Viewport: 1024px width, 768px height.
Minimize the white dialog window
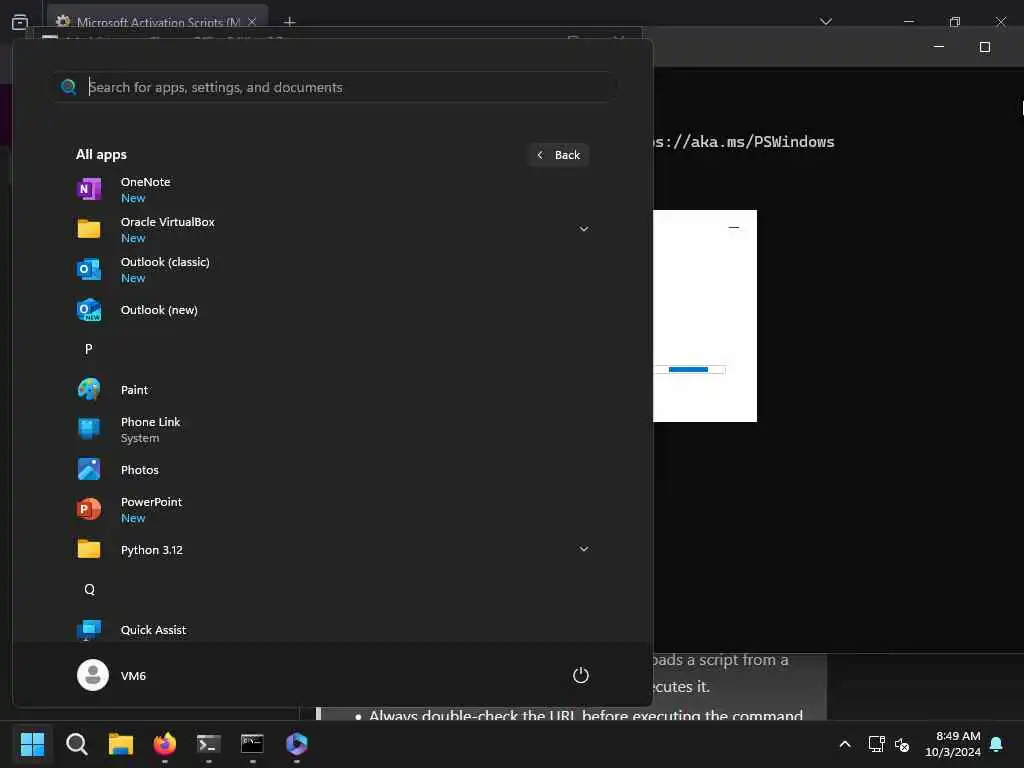click(x=734, y=227)
